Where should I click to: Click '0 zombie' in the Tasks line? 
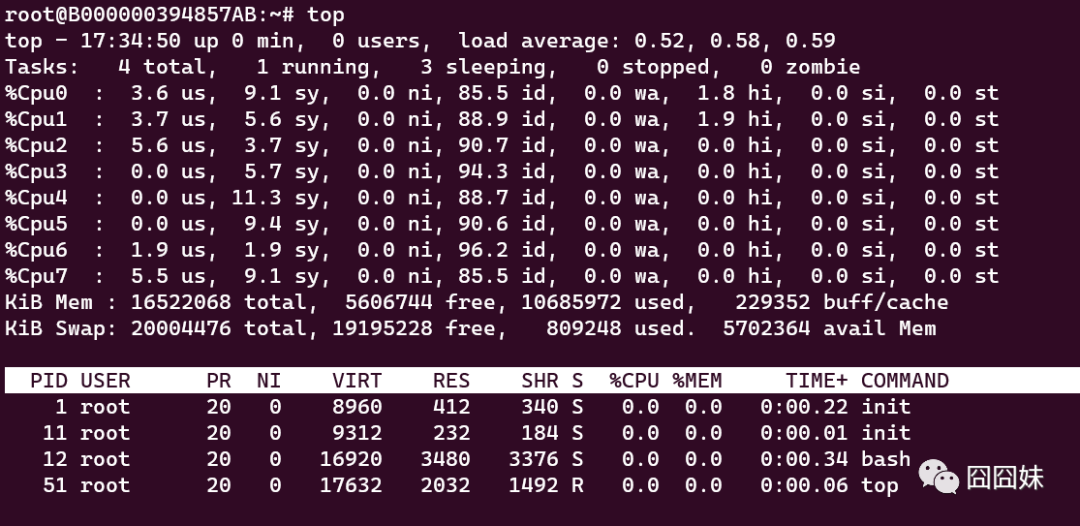[x=810, y=67]
